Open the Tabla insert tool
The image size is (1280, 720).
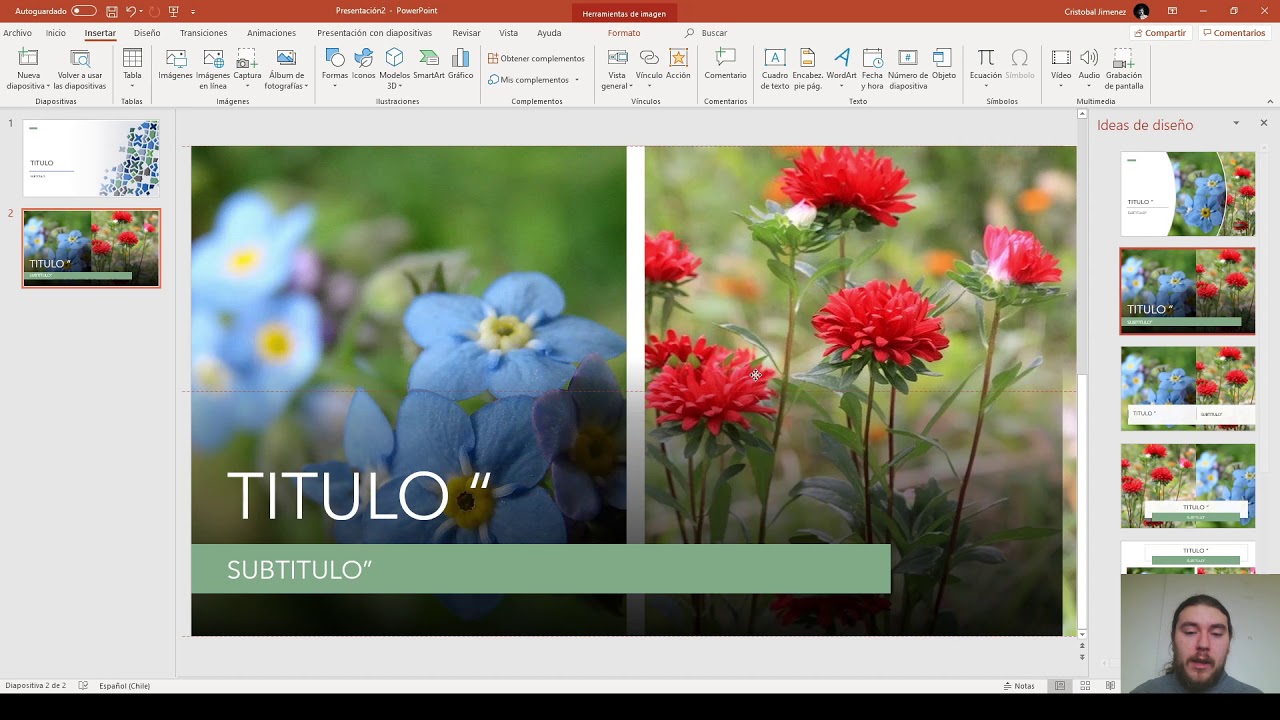[x=132, y=69]
